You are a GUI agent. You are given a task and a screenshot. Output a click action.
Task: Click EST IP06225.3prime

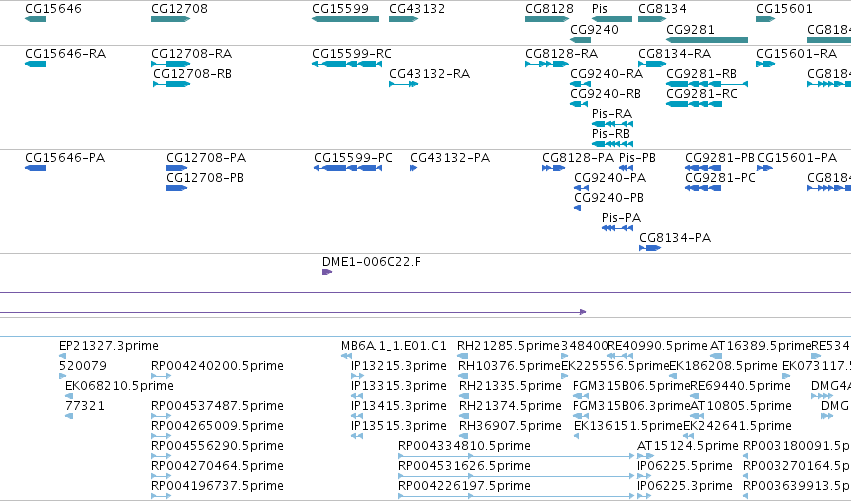pyautogui.click(x=684, y=486)
